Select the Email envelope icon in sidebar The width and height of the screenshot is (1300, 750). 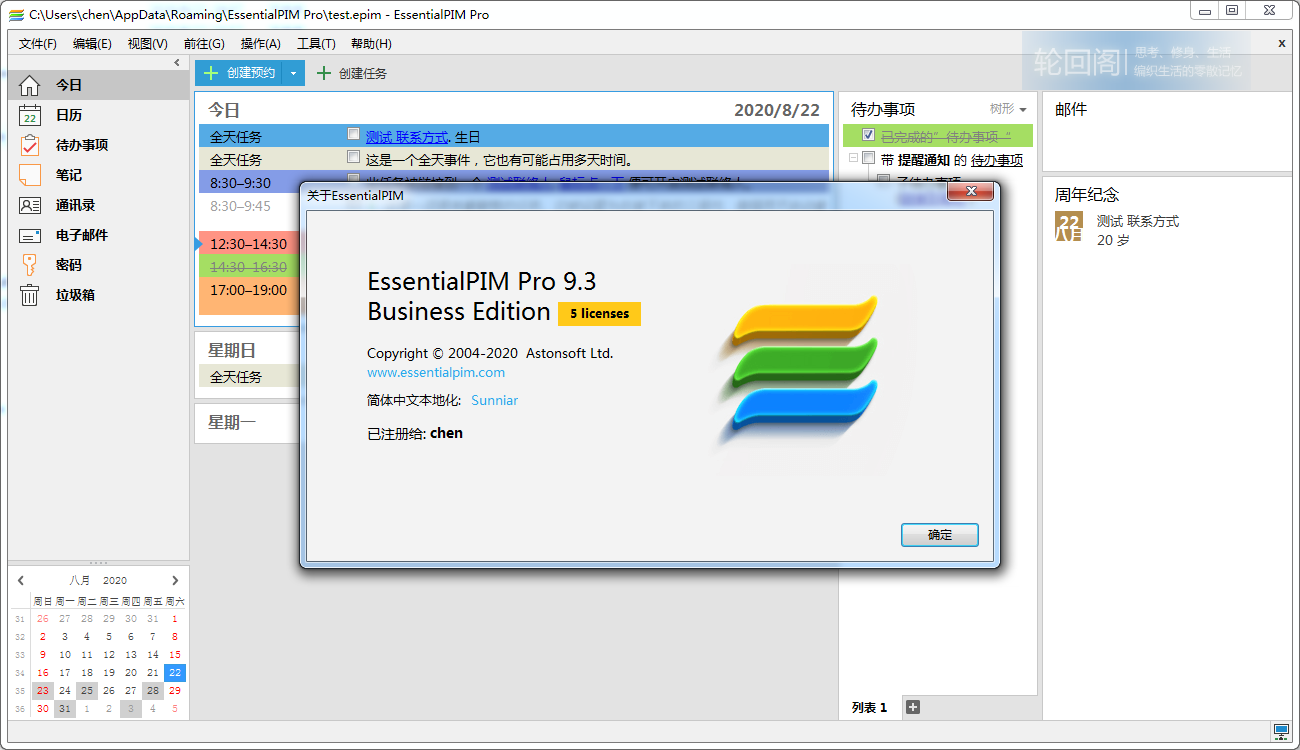click(x=30, y=235)
